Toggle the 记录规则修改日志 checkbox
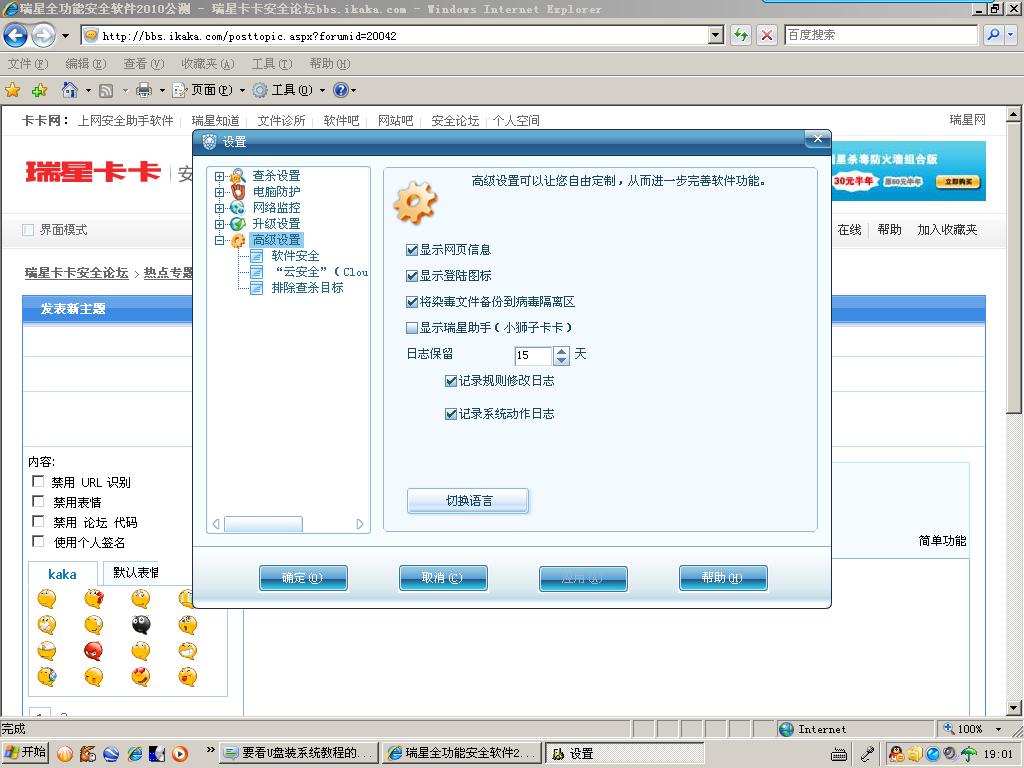 click(x=451, y=381)
